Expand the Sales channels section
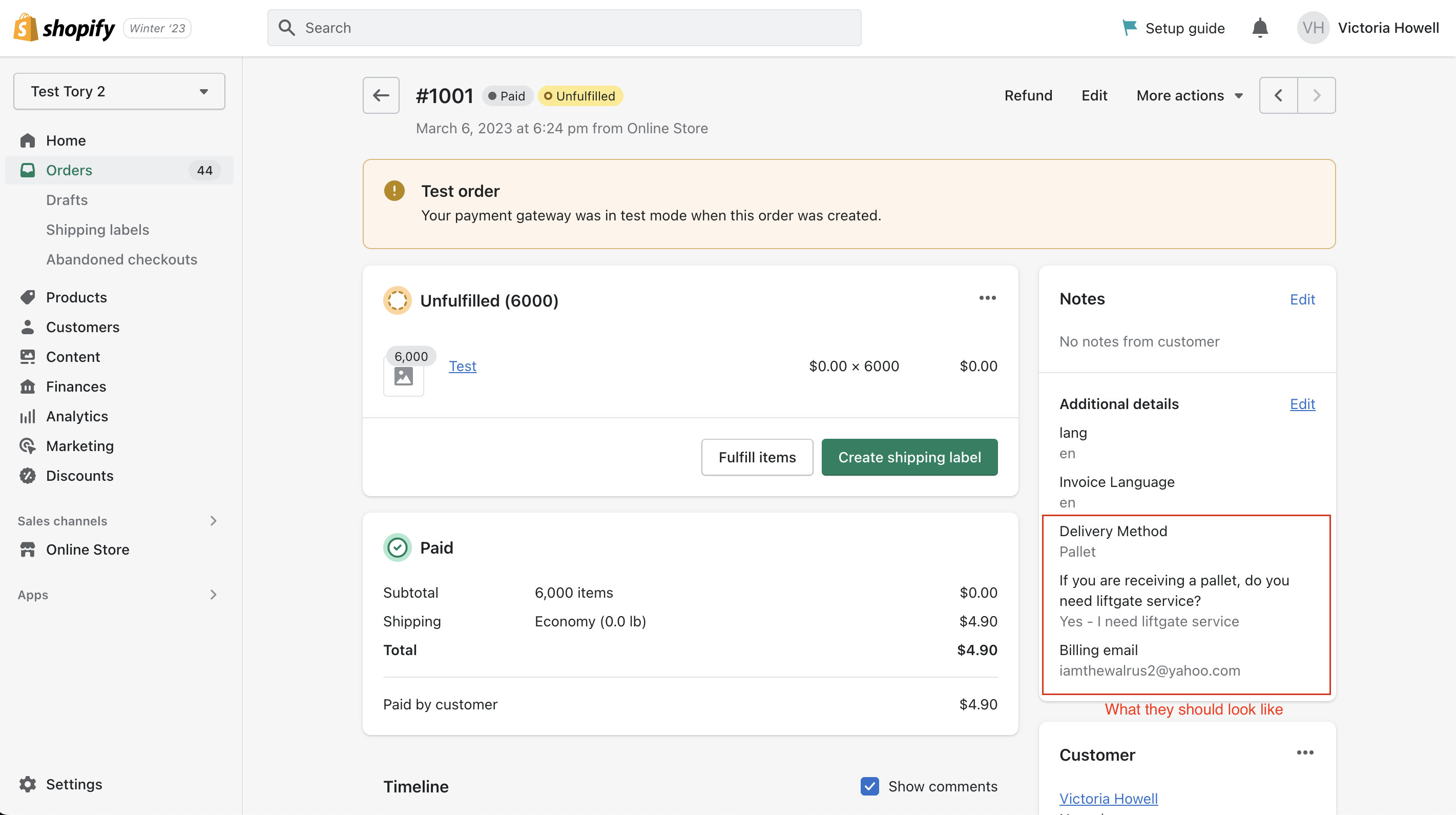Image resolution: width=1456 pixels, height=815 pixels. tap(213, 520)
